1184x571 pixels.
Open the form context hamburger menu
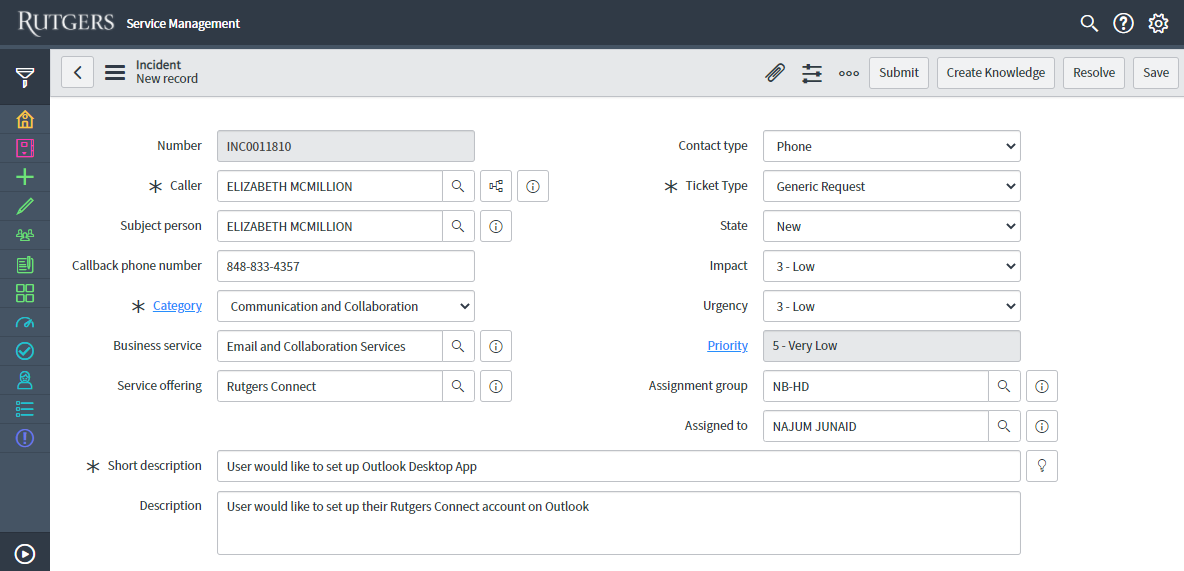pos(115,73)
